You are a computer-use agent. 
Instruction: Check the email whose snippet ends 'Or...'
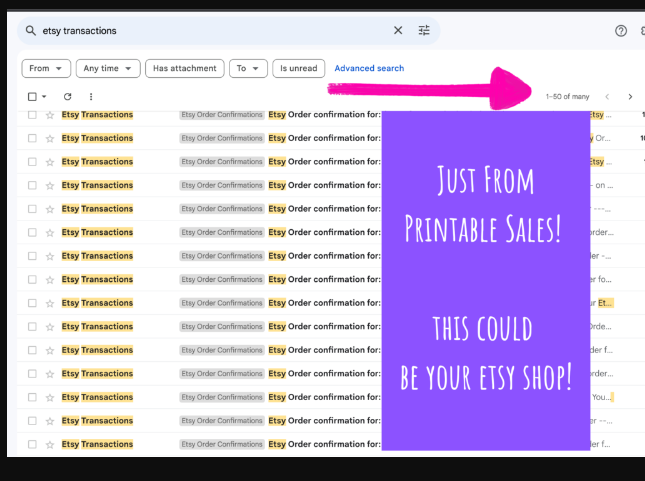(32, 138)
